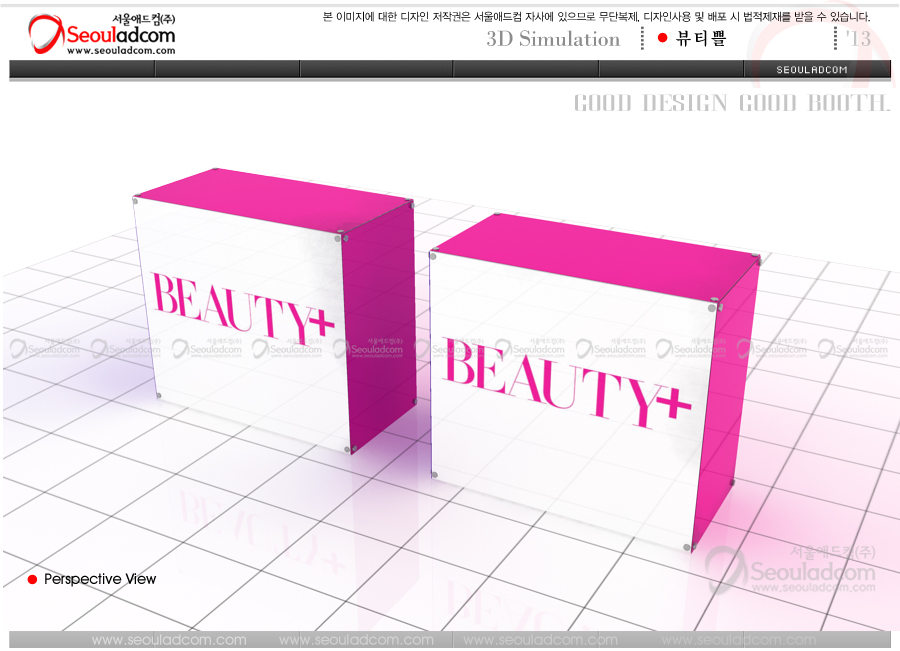Select the first blank segment of the dark bar
The image size is (900, 651).
[x=82, y=69]
